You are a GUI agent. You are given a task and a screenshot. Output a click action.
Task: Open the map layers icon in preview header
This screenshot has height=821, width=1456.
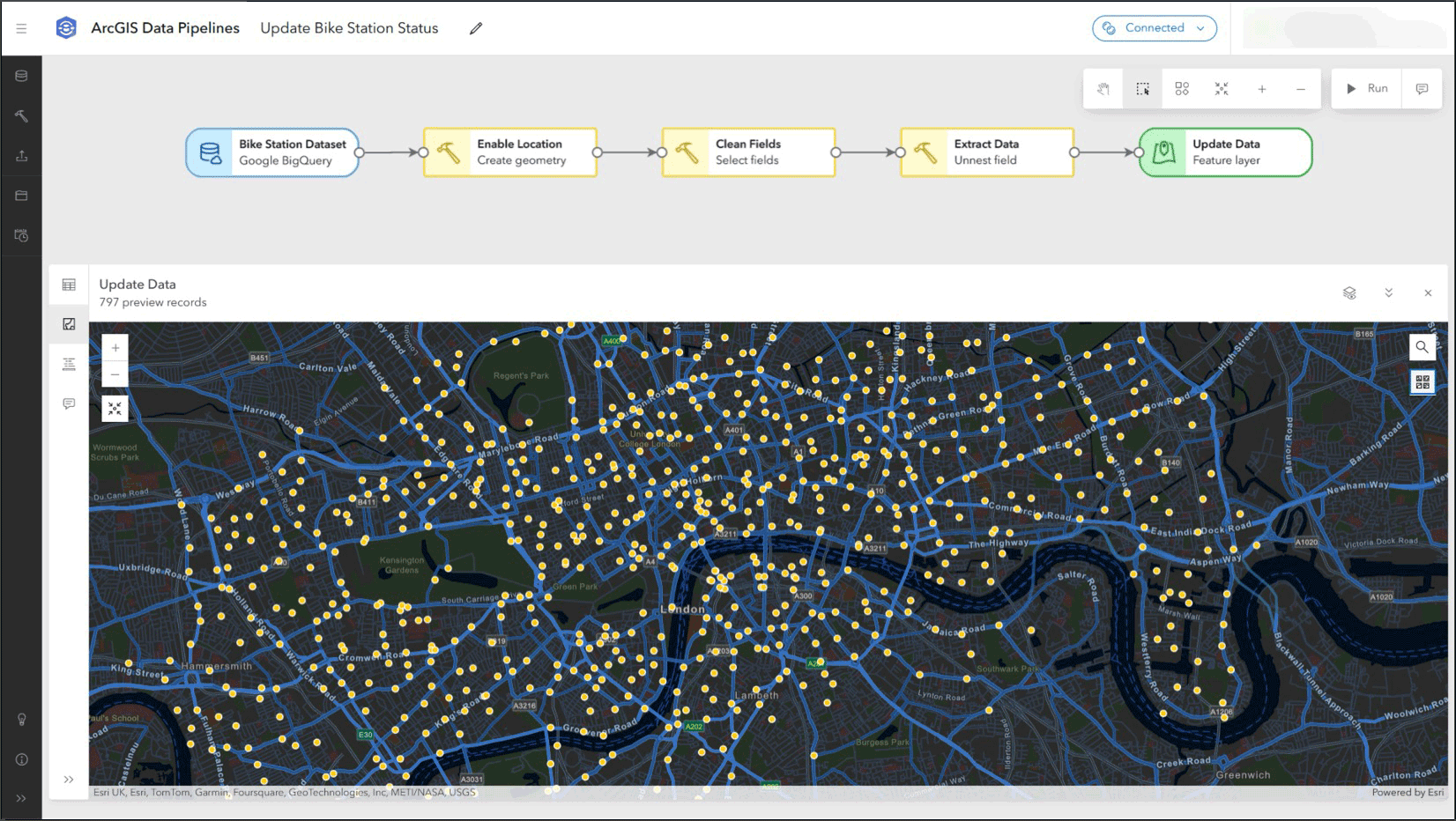pos(1349,292)
